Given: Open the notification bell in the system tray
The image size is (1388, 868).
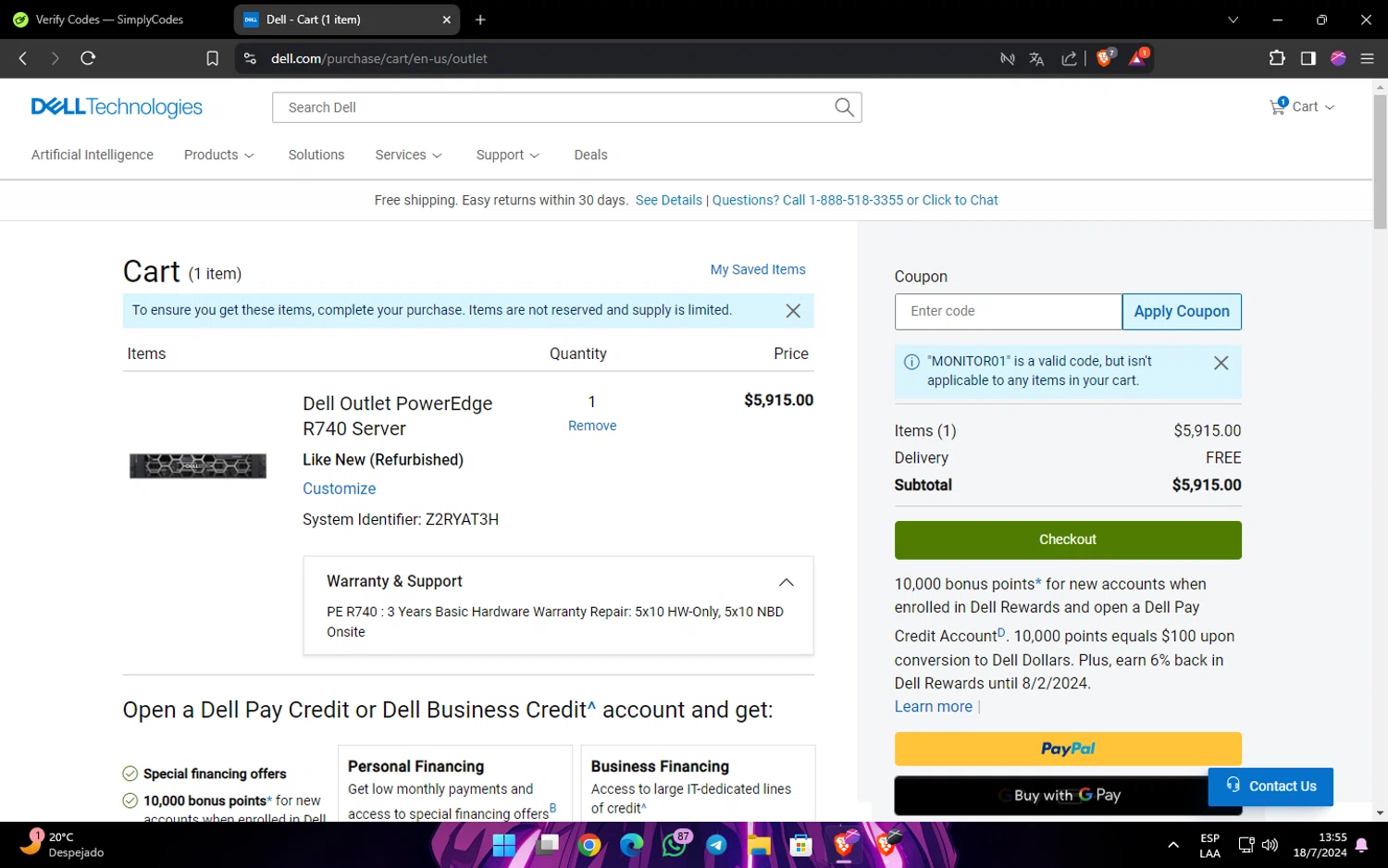Looking at the screenshot, I should click(x=1362, y=845).
